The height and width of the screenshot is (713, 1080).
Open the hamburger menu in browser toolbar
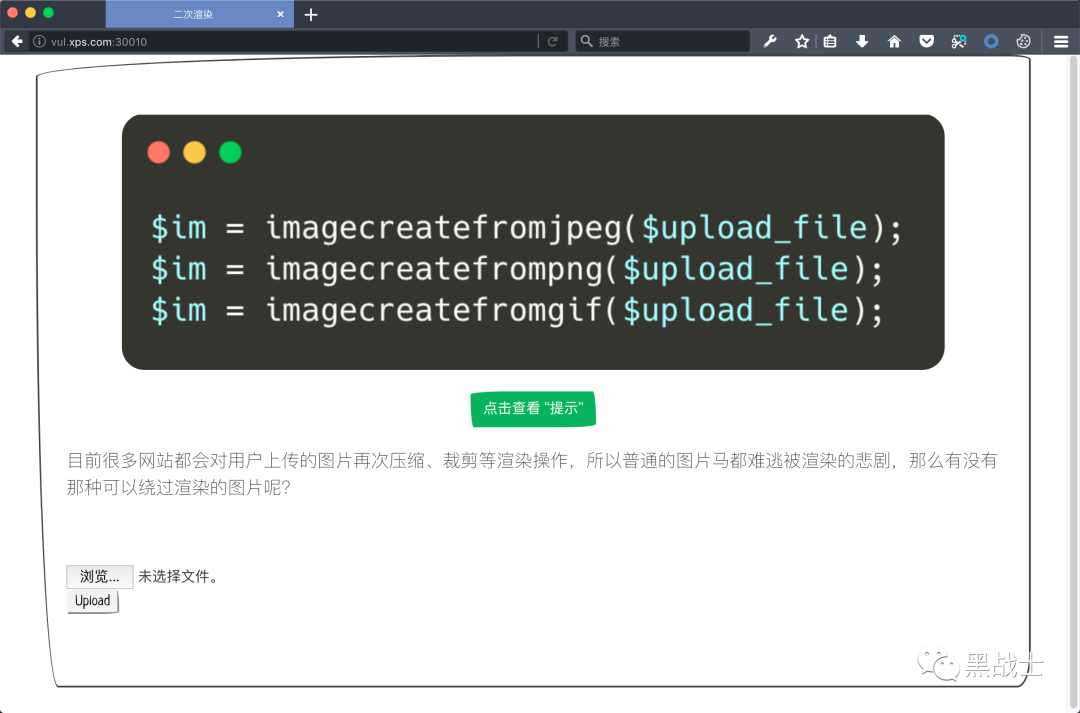1061,41
